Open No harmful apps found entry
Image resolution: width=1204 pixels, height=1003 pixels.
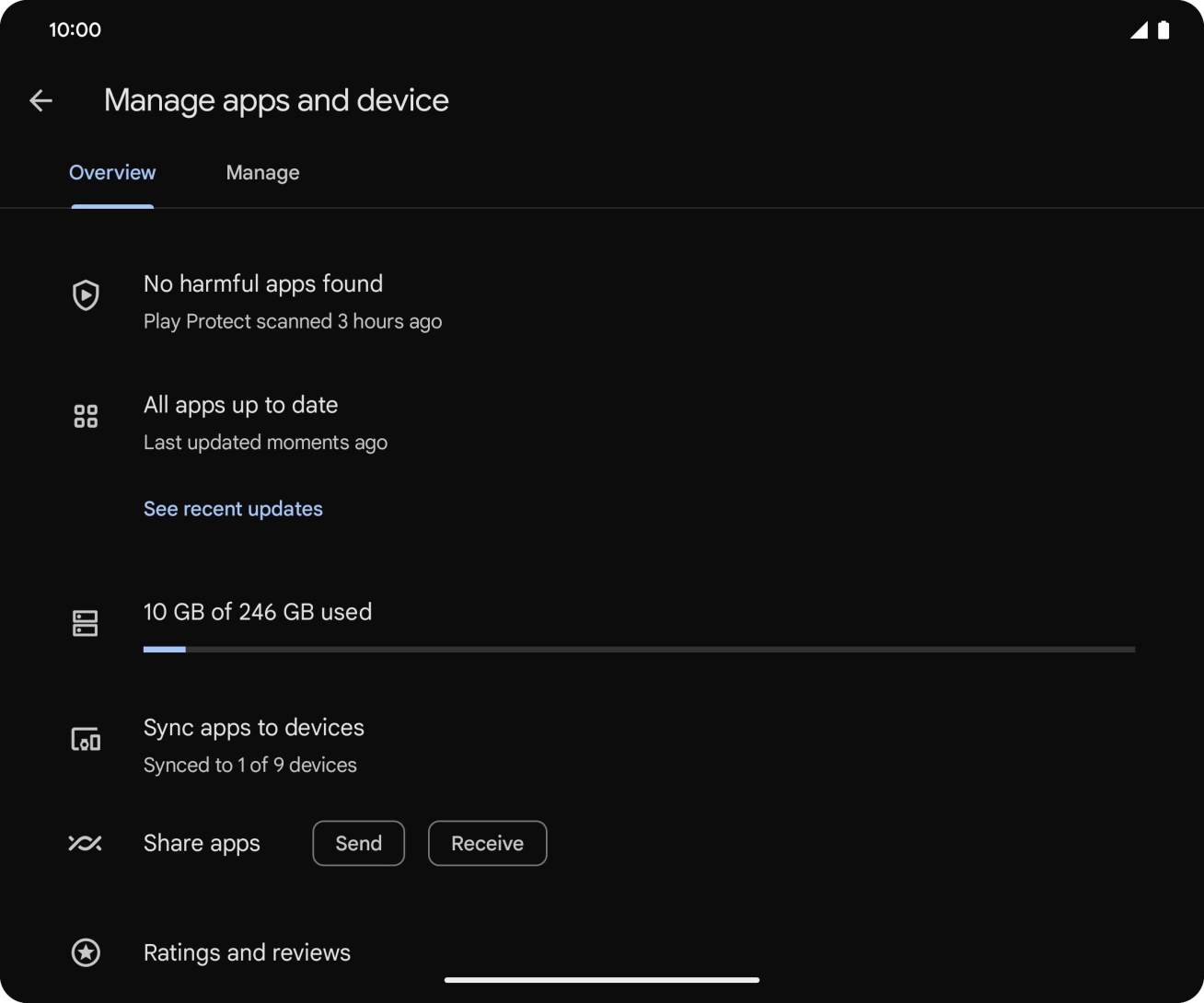(x=263, y=284)
